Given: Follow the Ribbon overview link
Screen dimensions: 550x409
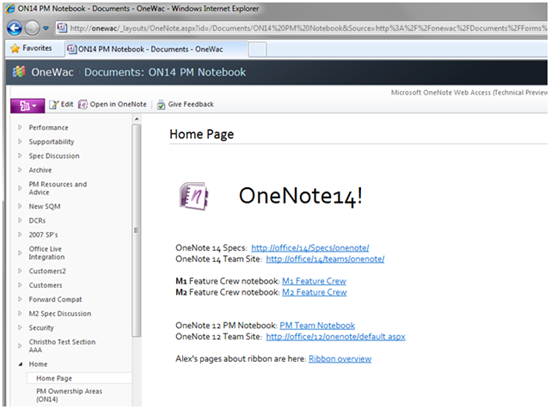Looking at the screenshot, I should coord(340,359).
